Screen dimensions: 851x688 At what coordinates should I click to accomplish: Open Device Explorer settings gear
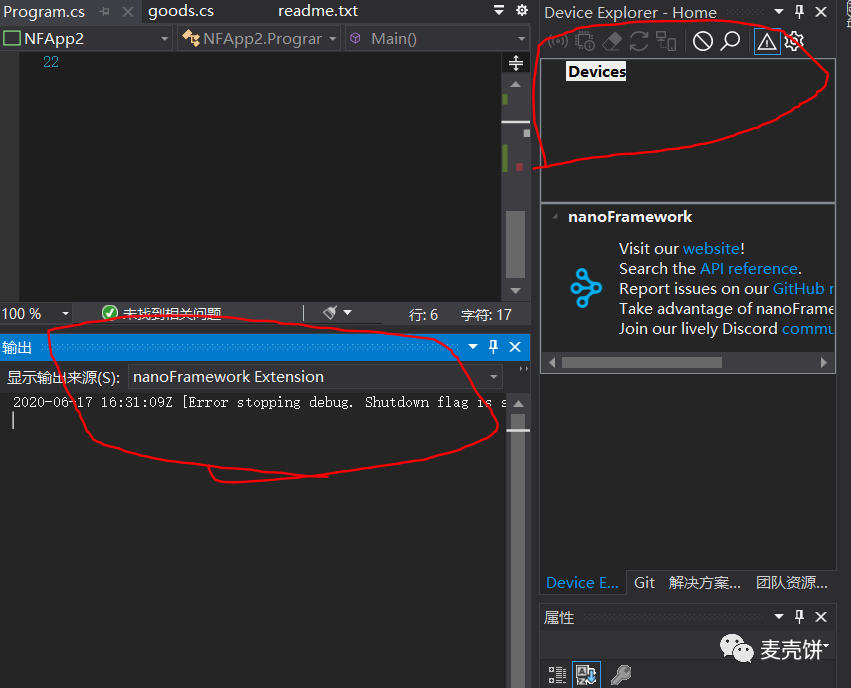794,41
